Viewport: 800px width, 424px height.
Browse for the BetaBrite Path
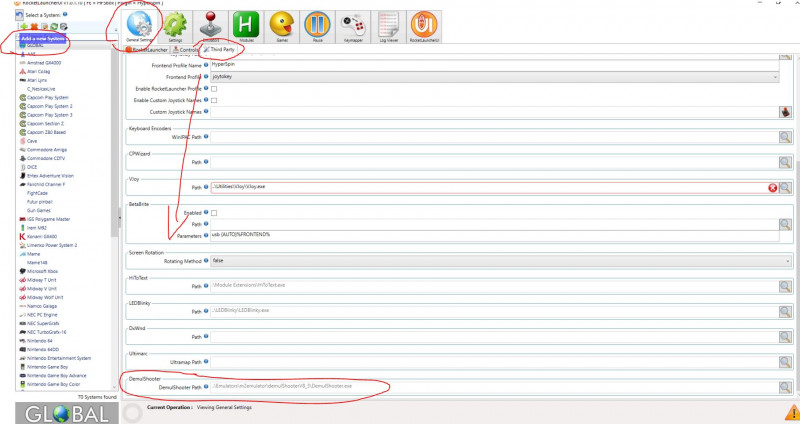point(785,224)
